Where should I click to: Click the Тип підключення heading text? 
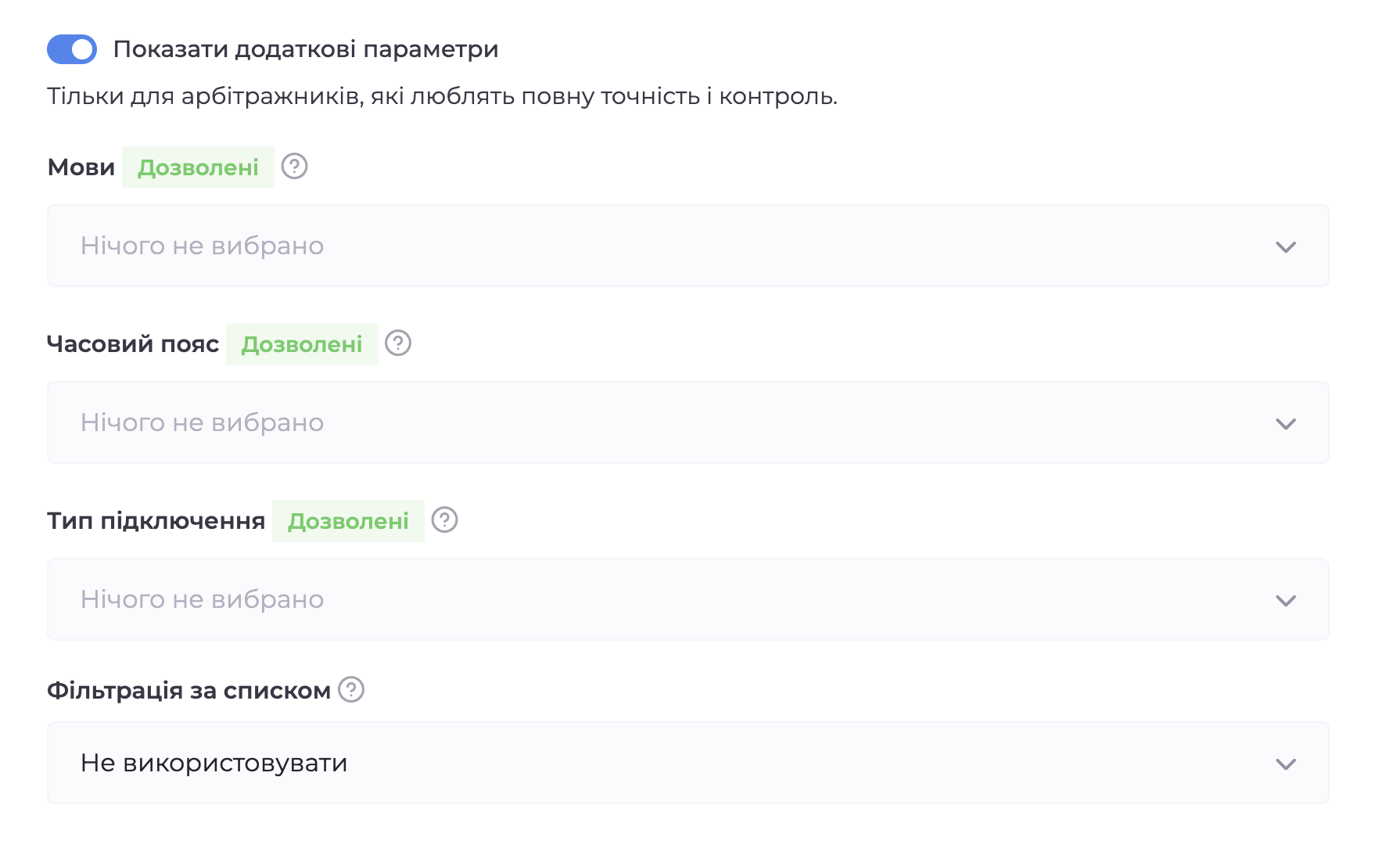click(156, 519)
